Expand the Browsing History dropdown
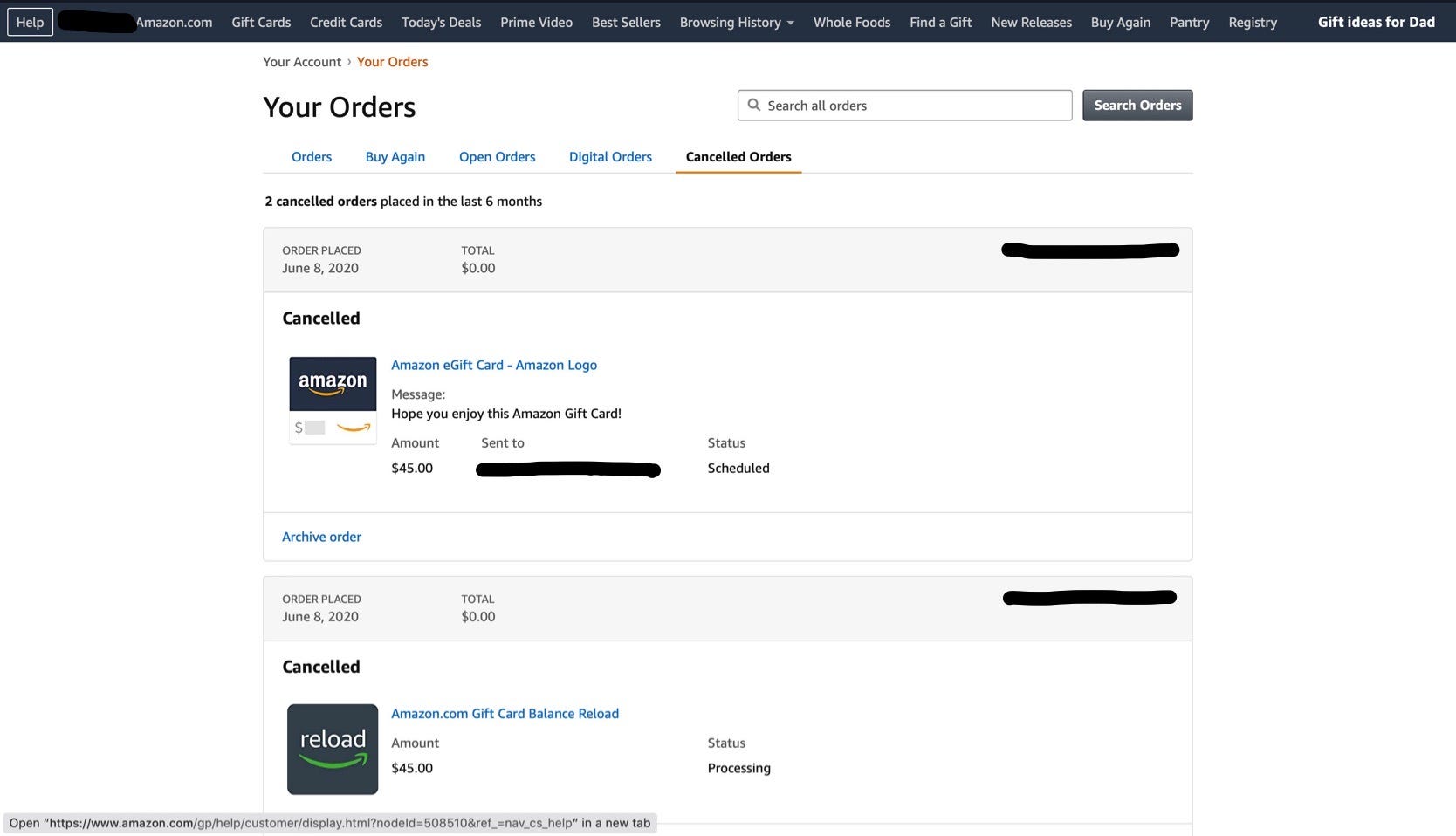Viewport: 1456px width, 836px height. click(736, 22)
